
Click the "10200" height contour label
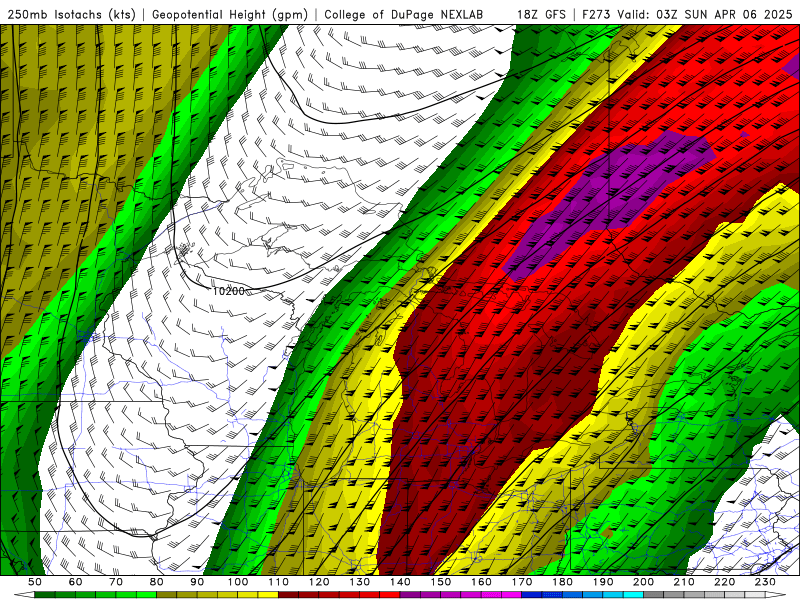coord(228,291)
